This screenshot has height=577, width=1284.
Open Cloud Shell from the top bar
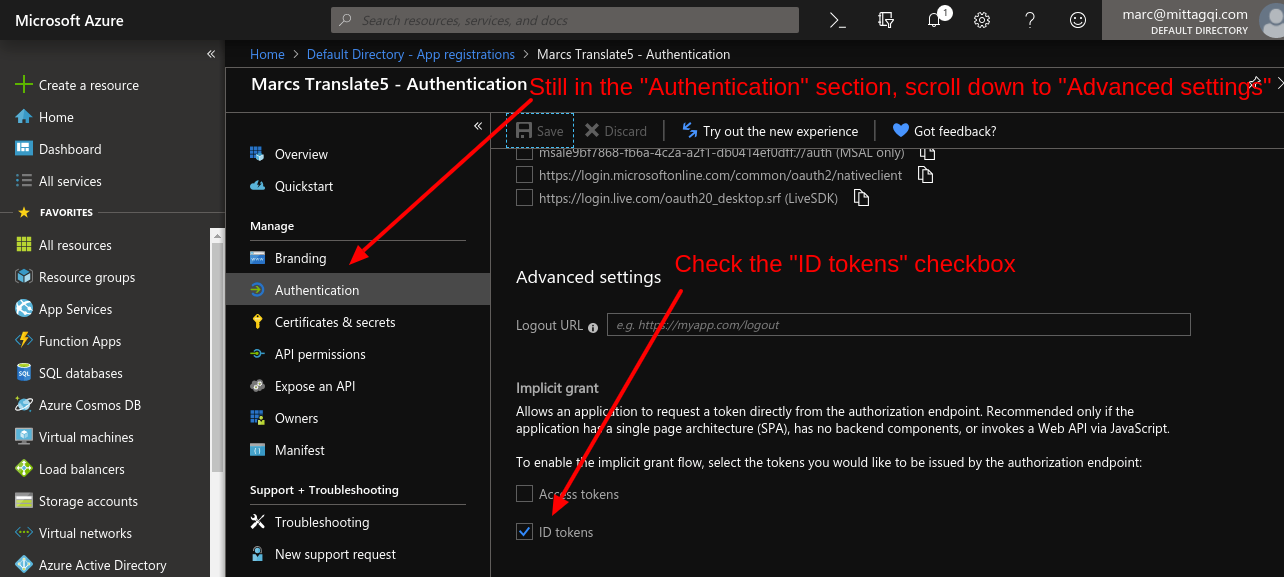pos(838,20)
